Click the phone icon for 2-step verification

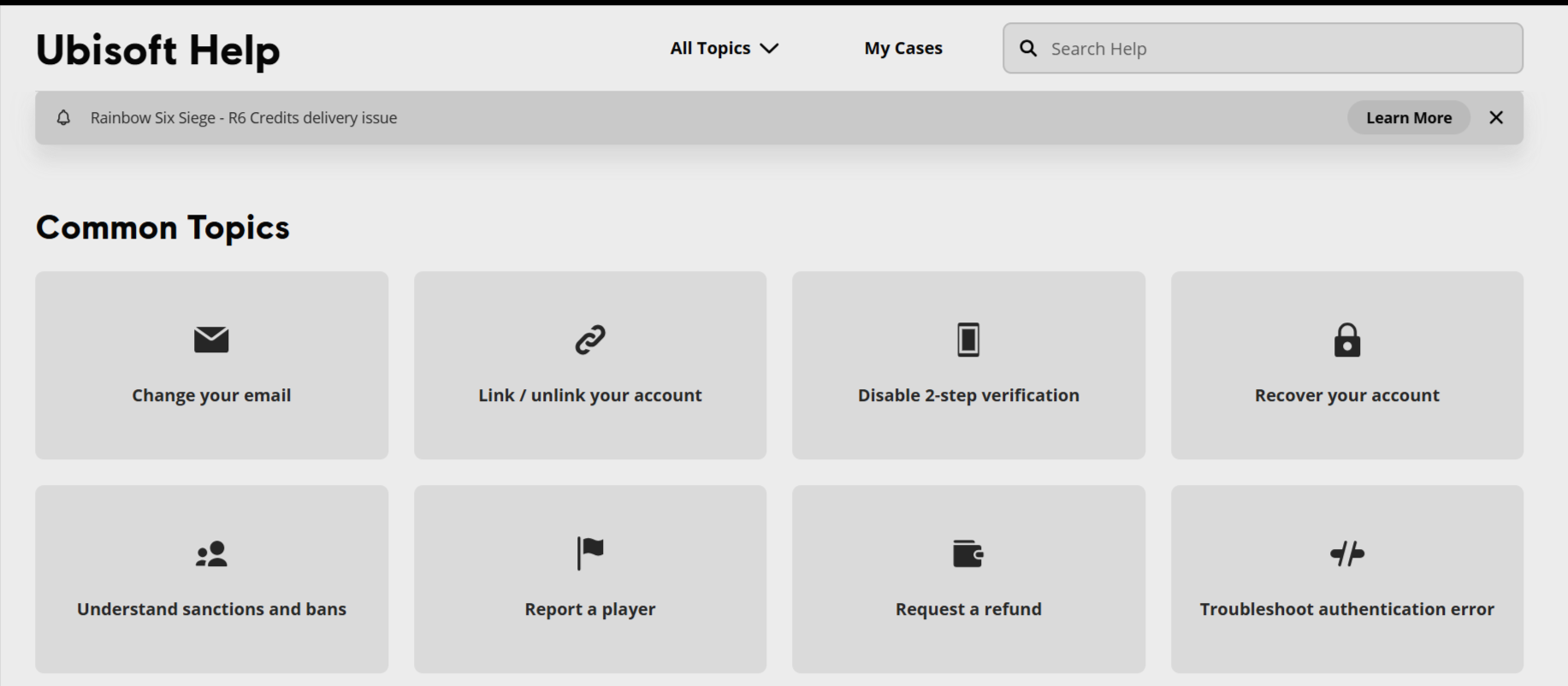click(x=968, y=340)
